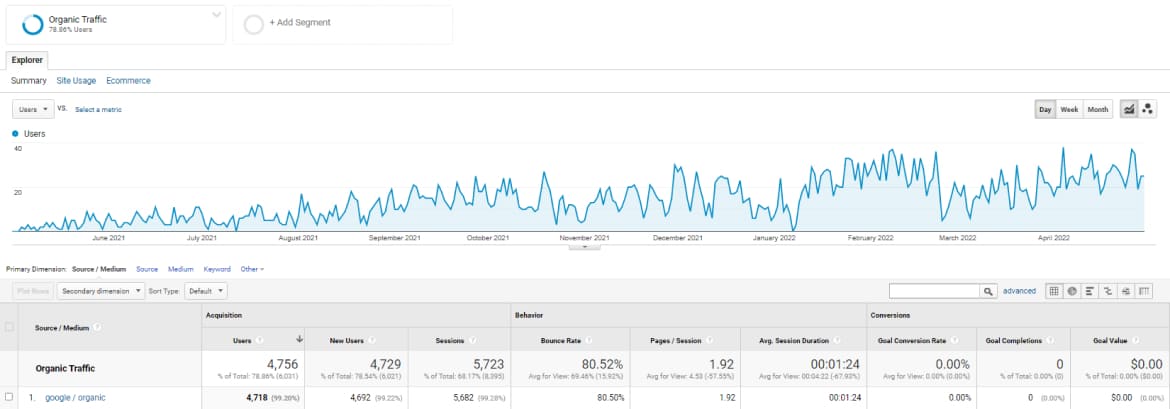Select the Week graph interval
The height and width of the screenshot is (409, 1170).
coord(1069,109)
